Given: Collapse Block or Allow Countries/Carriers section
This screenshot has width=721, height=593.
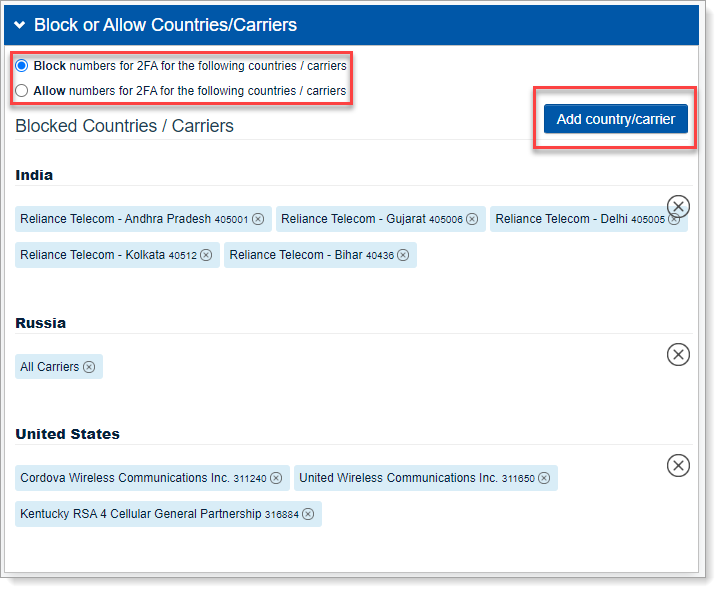Looking at the screenshot, I should coord(19,25).
